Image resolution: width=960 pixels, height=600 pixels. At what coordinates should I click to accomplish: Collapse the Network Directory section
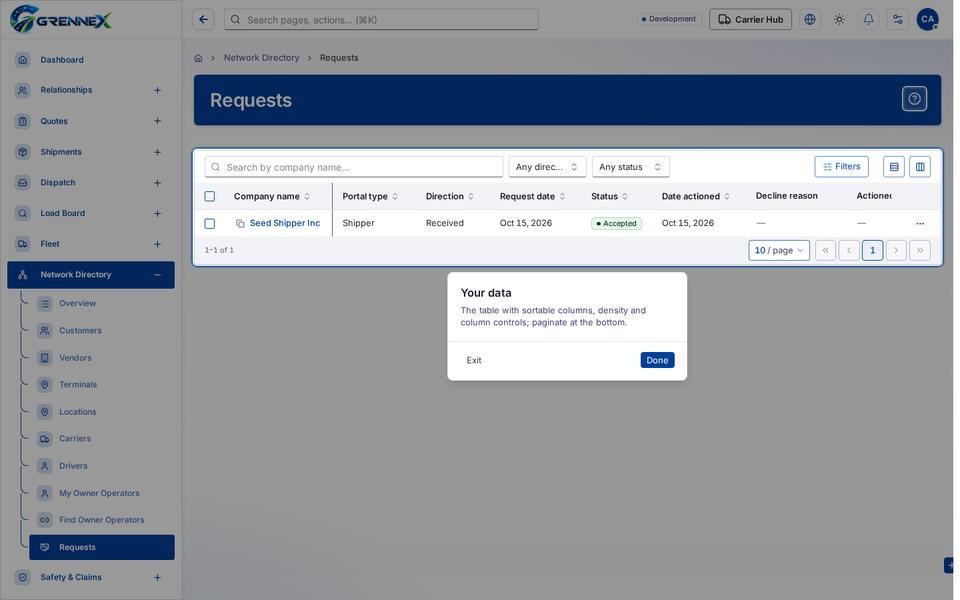pos(157,275)
